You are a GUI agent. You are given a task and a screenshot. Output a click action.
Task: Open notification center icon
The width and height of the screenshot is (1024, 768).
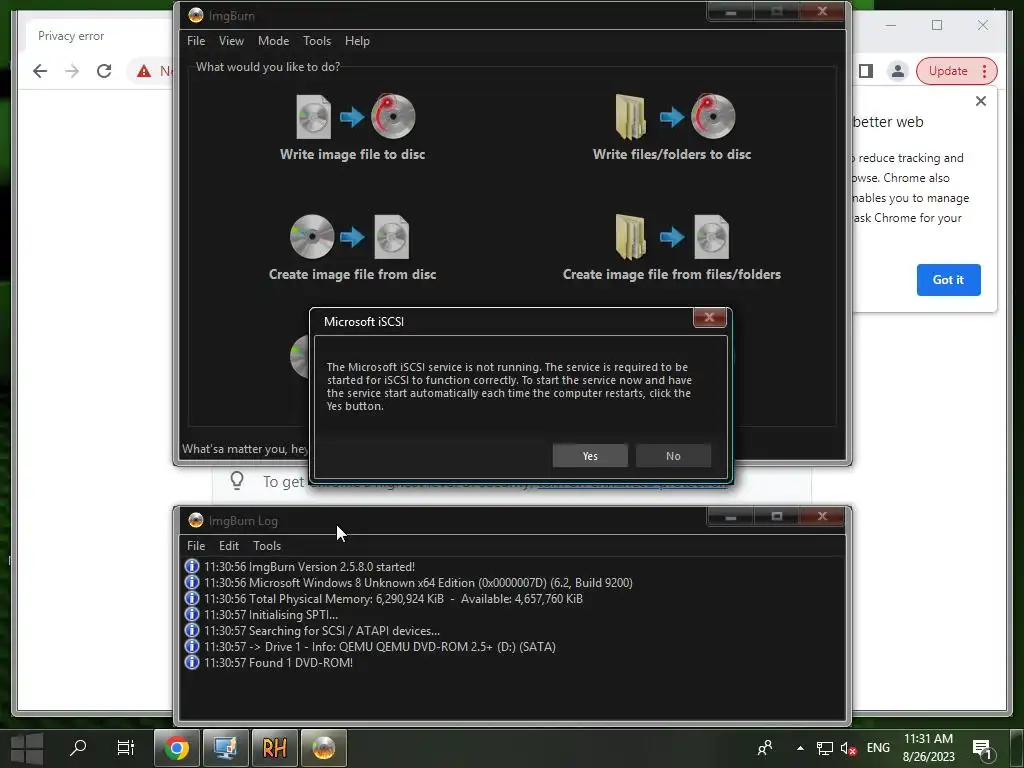click(982, 749)
